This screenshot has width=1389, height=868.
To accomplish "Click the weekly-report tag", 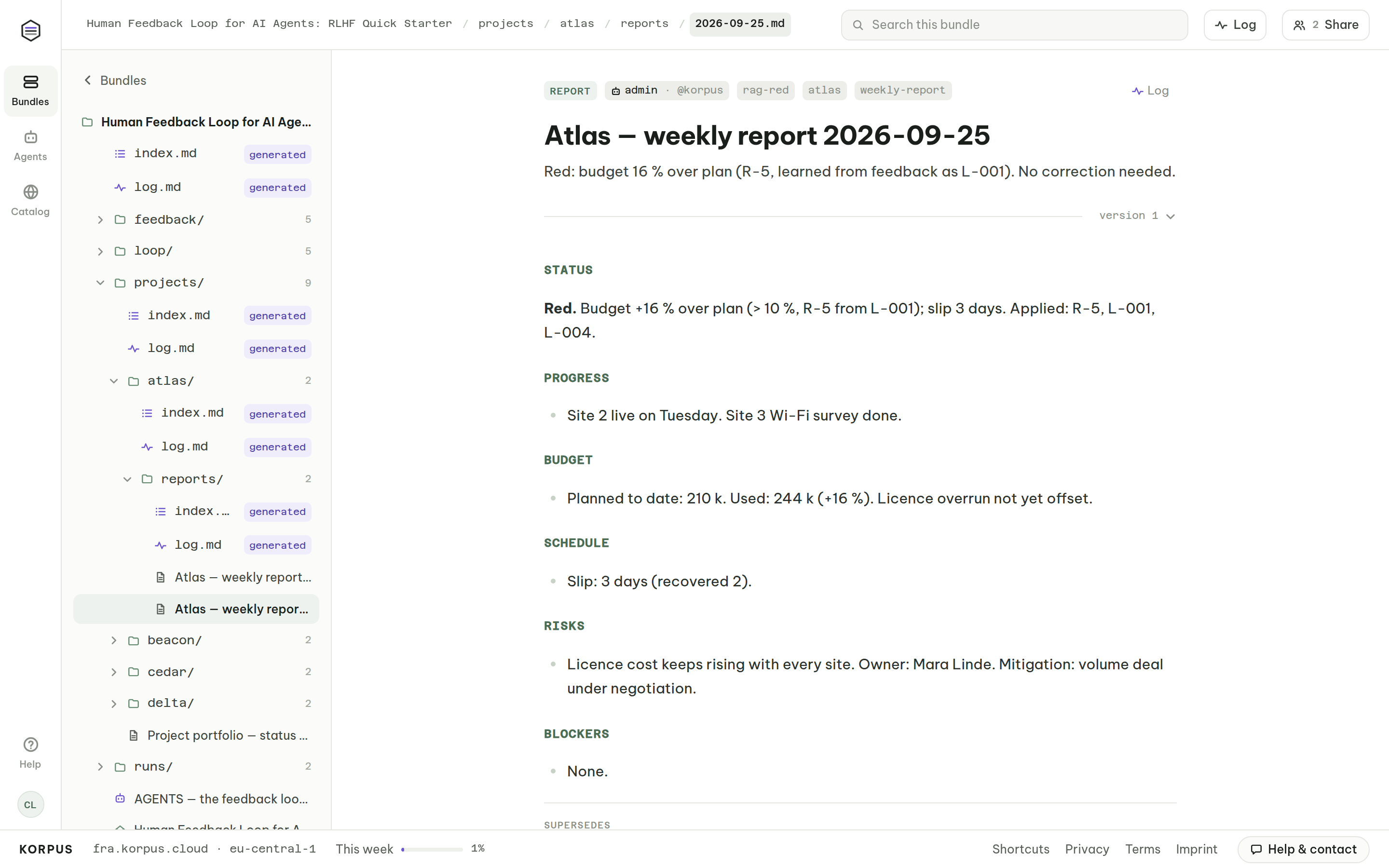I will pyautogui.click(x=902, y=90).
